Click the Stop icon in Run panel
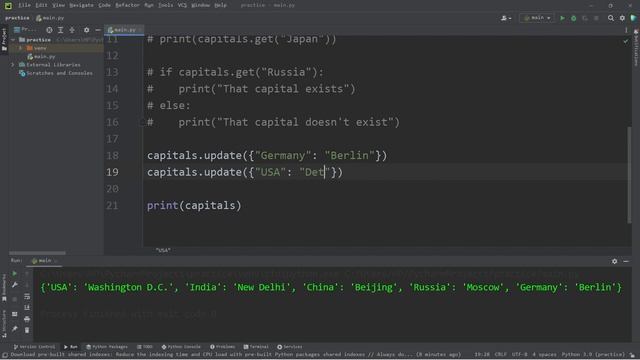The height and width of the screenshot is (360, 640). click(15, 299)
